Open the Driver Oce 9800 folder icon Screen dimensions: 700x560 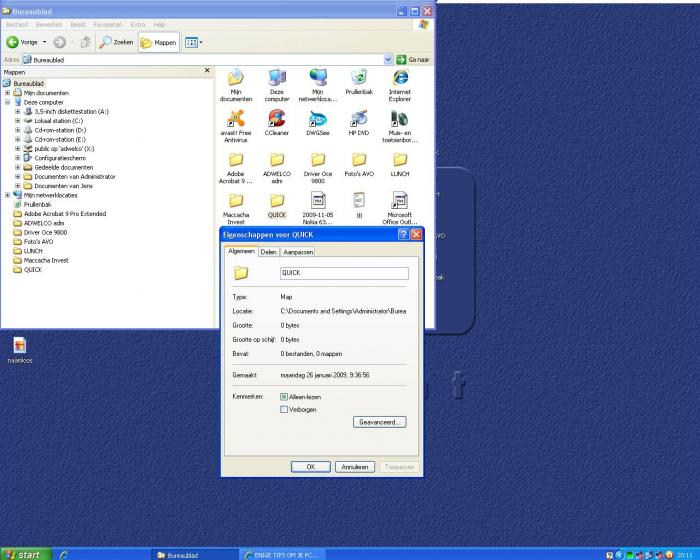318,161
